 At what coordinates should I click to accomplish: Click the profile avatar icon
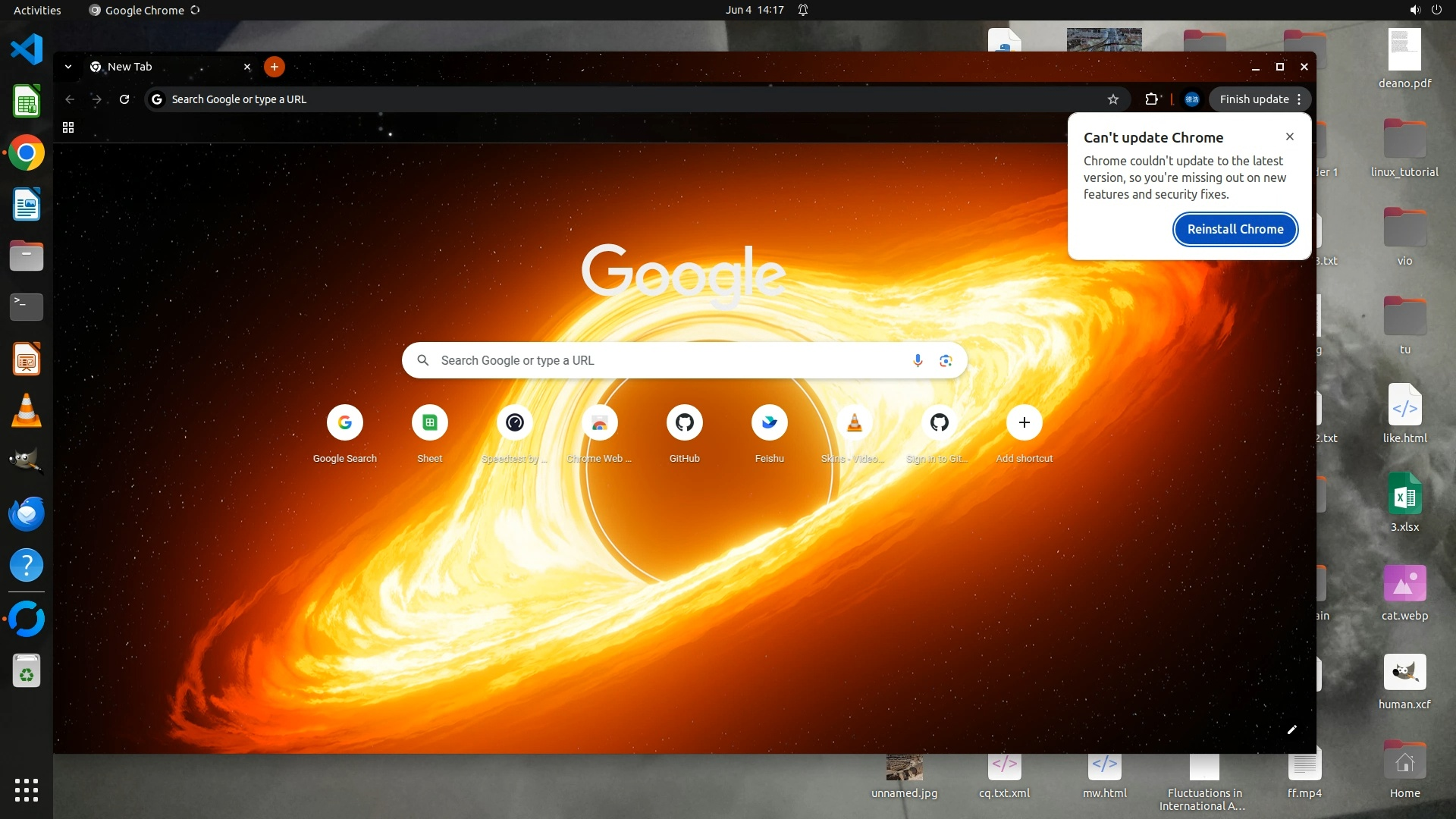pyautogui.click(x=1191, y=99)
